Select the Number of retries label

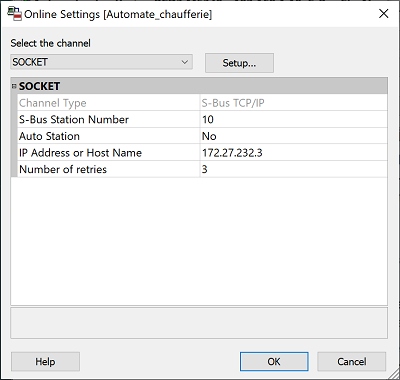click(x=63, y=169)
